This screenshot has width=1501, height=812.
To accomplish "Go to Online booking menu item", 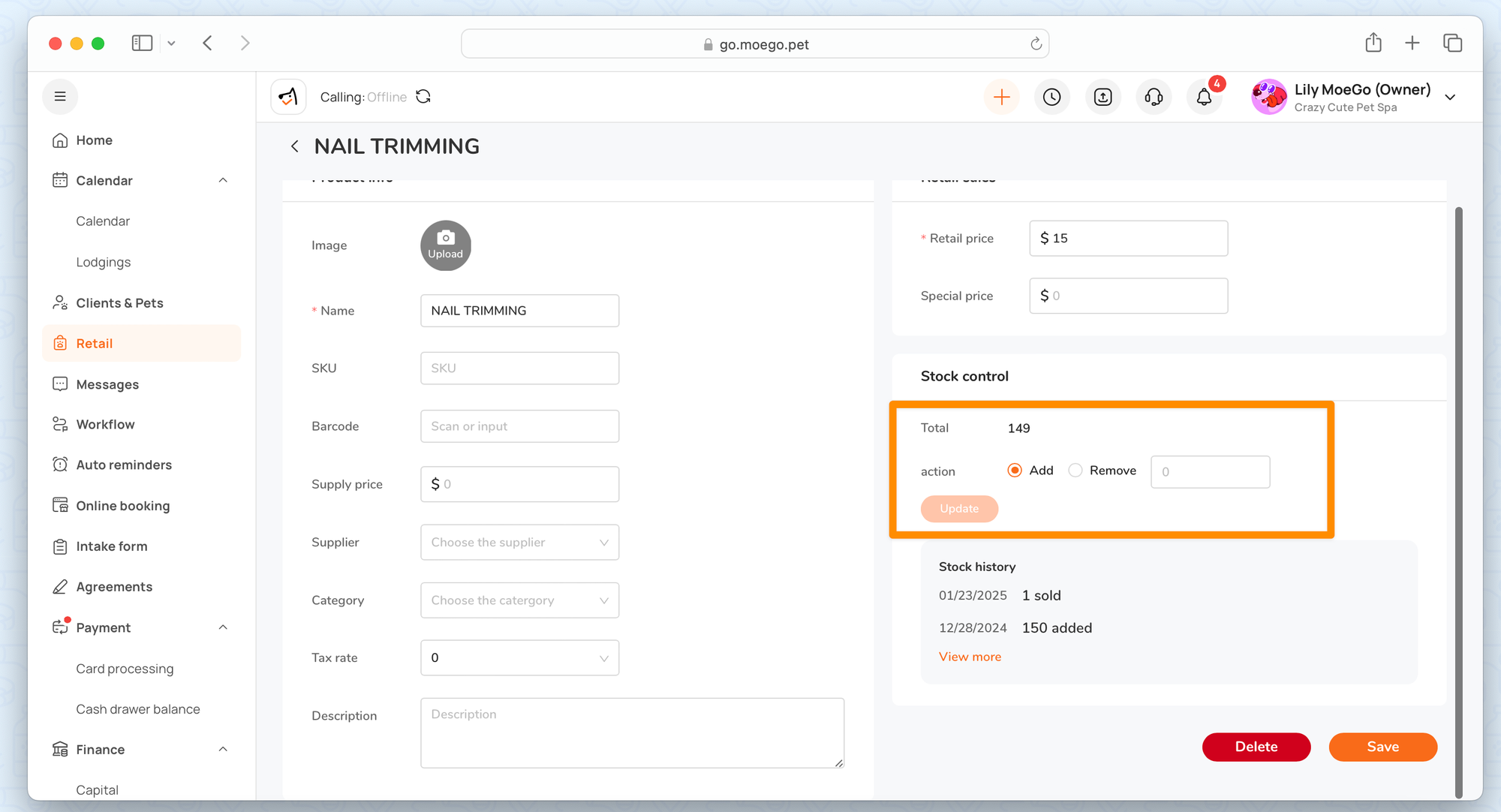I will [123, 506].
